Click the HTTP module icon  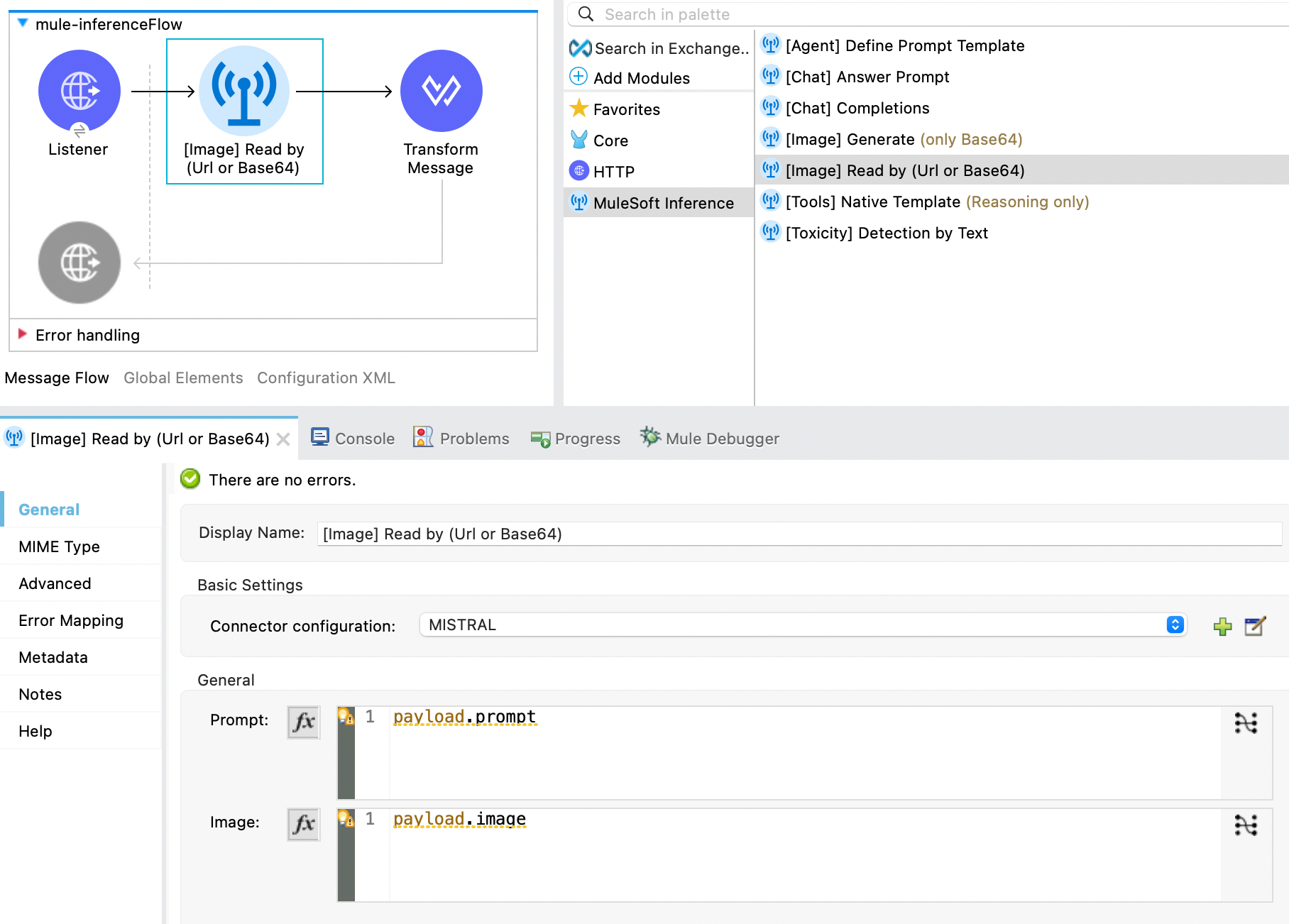[x=579, y=171]
